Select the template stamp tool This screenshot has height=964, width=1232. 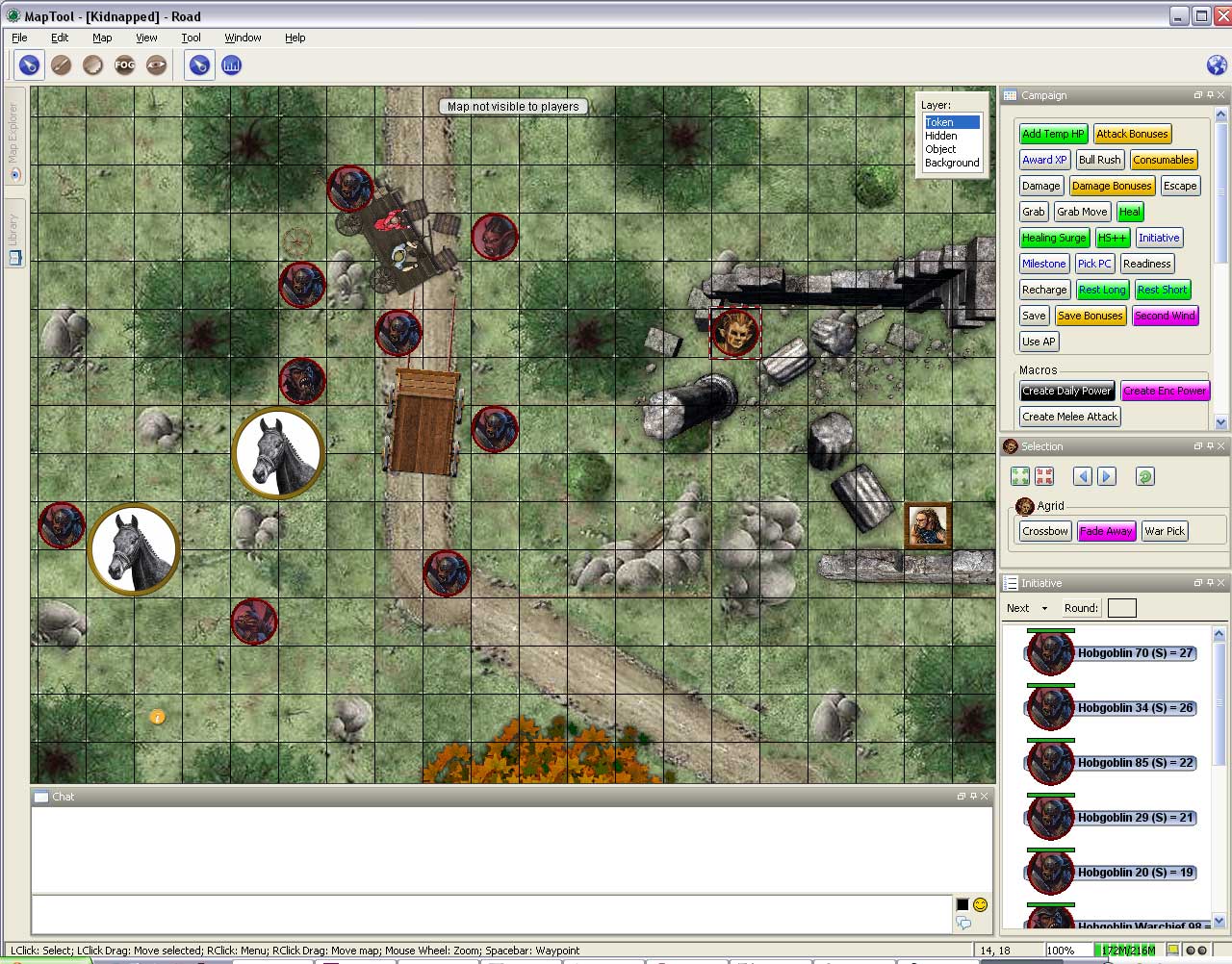[92, 65]
